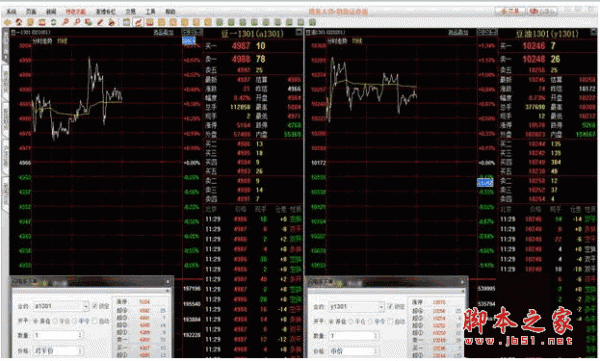Click overlay button above 豆油 chart
The height and width of the screenshot is (361, 600).
click(x=458, y=33)
